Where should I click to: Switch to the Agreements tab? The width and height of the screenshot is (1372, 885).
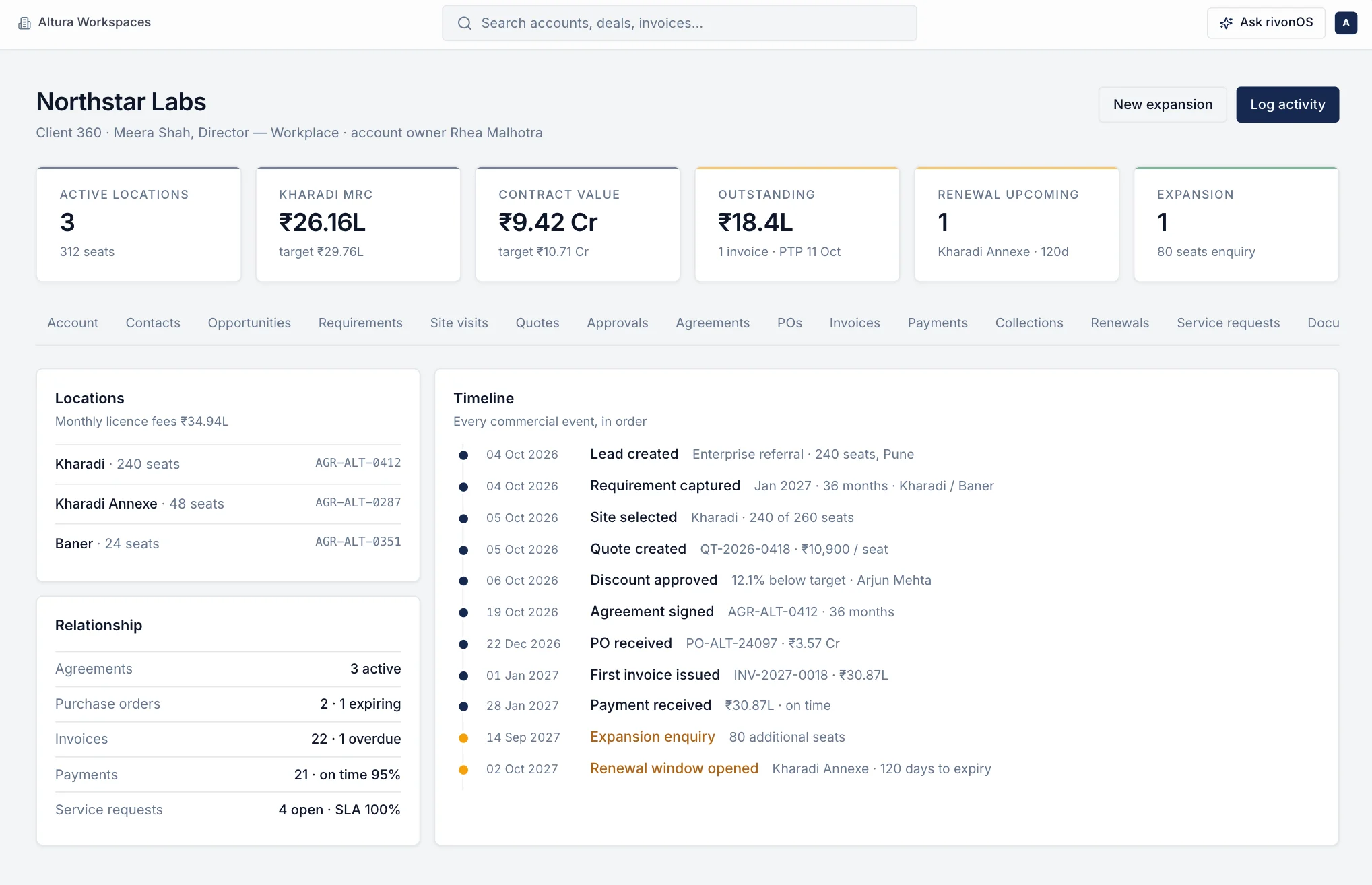pos(713,323)
